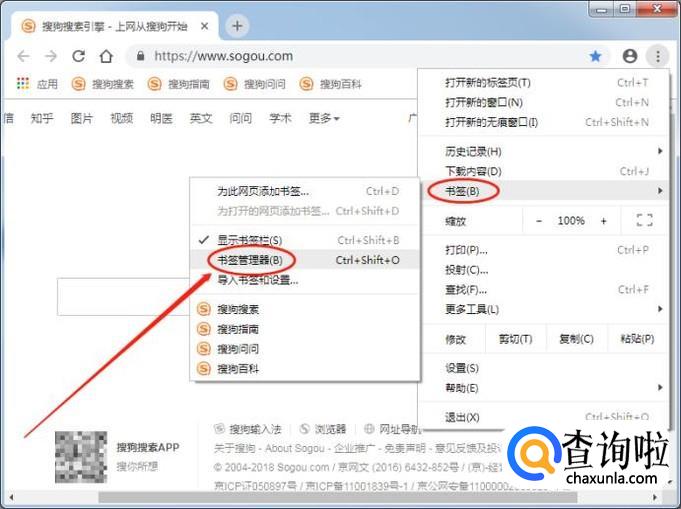Choose 导入书签和设置 menu item
Viewport: 681px width, 509px height.
tap(305, 280)
